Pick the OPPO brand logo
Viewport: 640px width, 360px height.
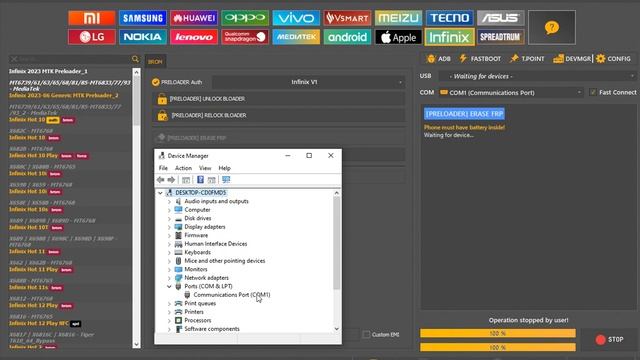(245, 18)
